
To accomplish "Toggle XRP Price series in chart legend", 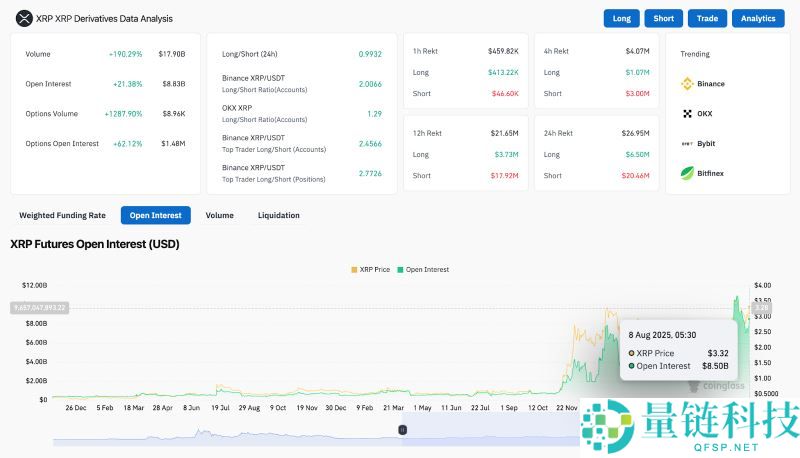I will coord(373,269).
